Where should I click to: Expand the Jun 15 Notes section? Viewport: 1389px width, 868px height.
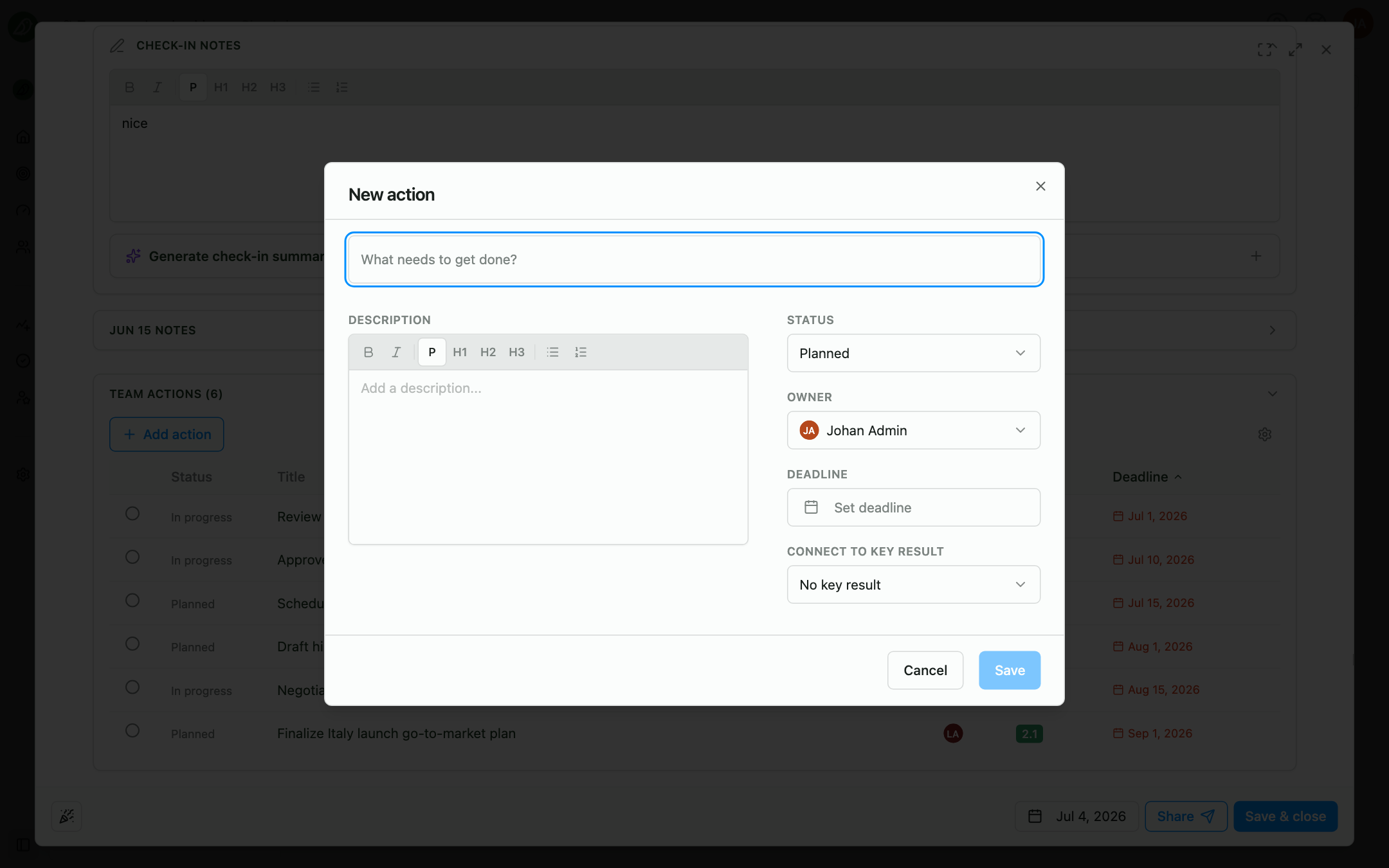(1272, 330)
